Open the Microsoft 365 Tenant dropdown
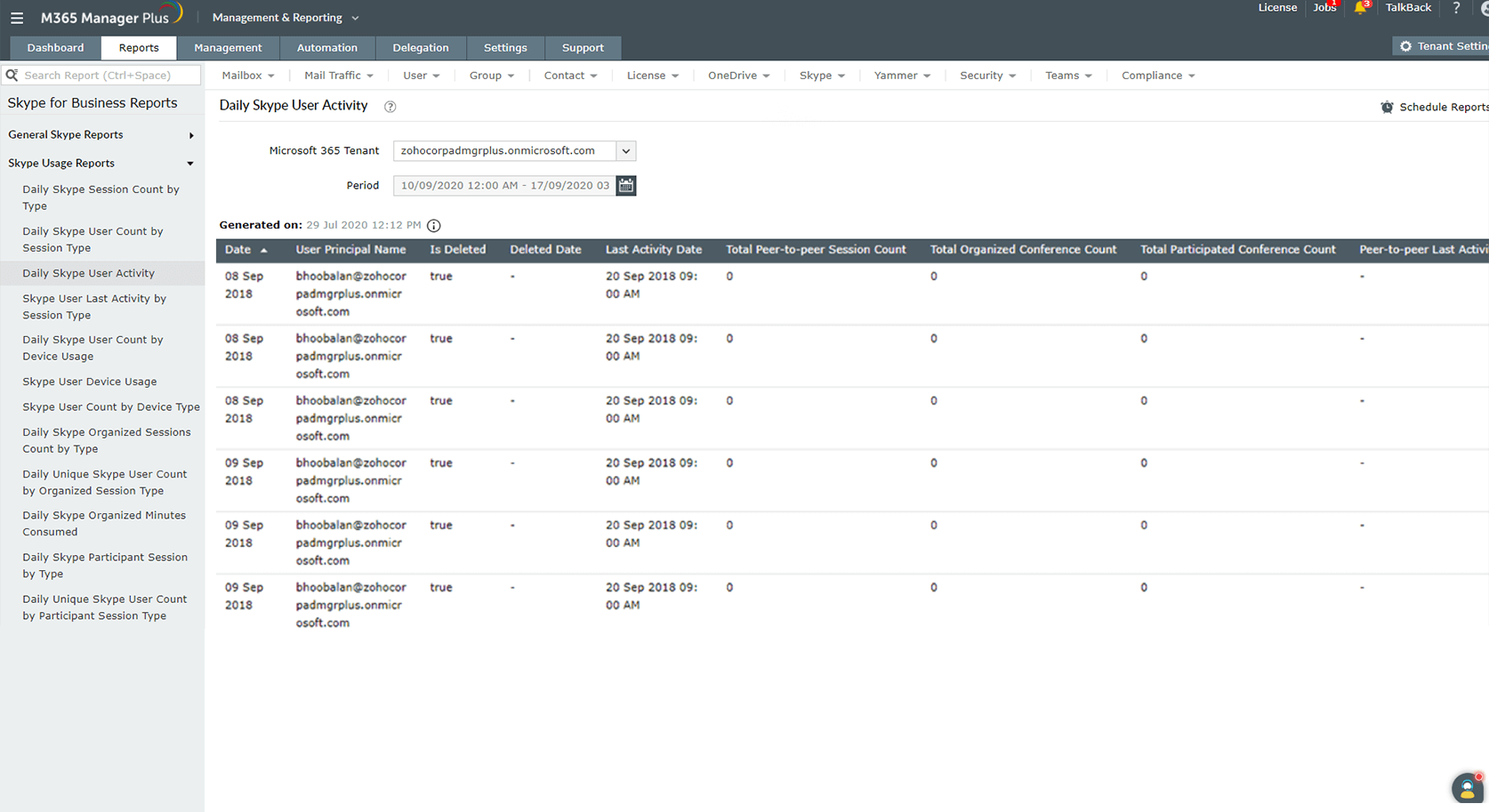This screenshot has width=1489, height=812. 626,150
